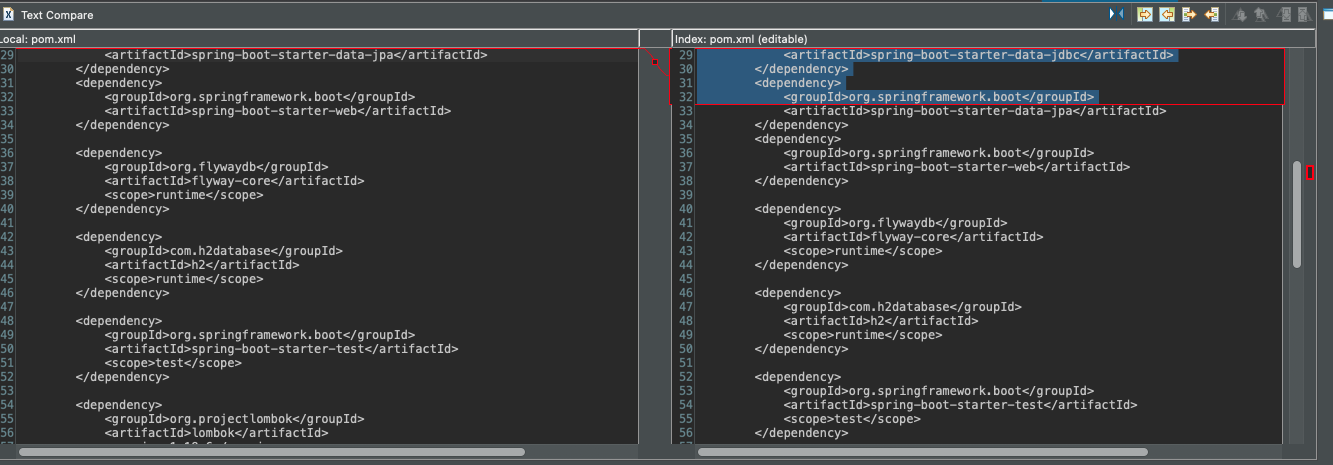Go to the next difference
Viewport: 1333px width, 465px height.
1240,14
